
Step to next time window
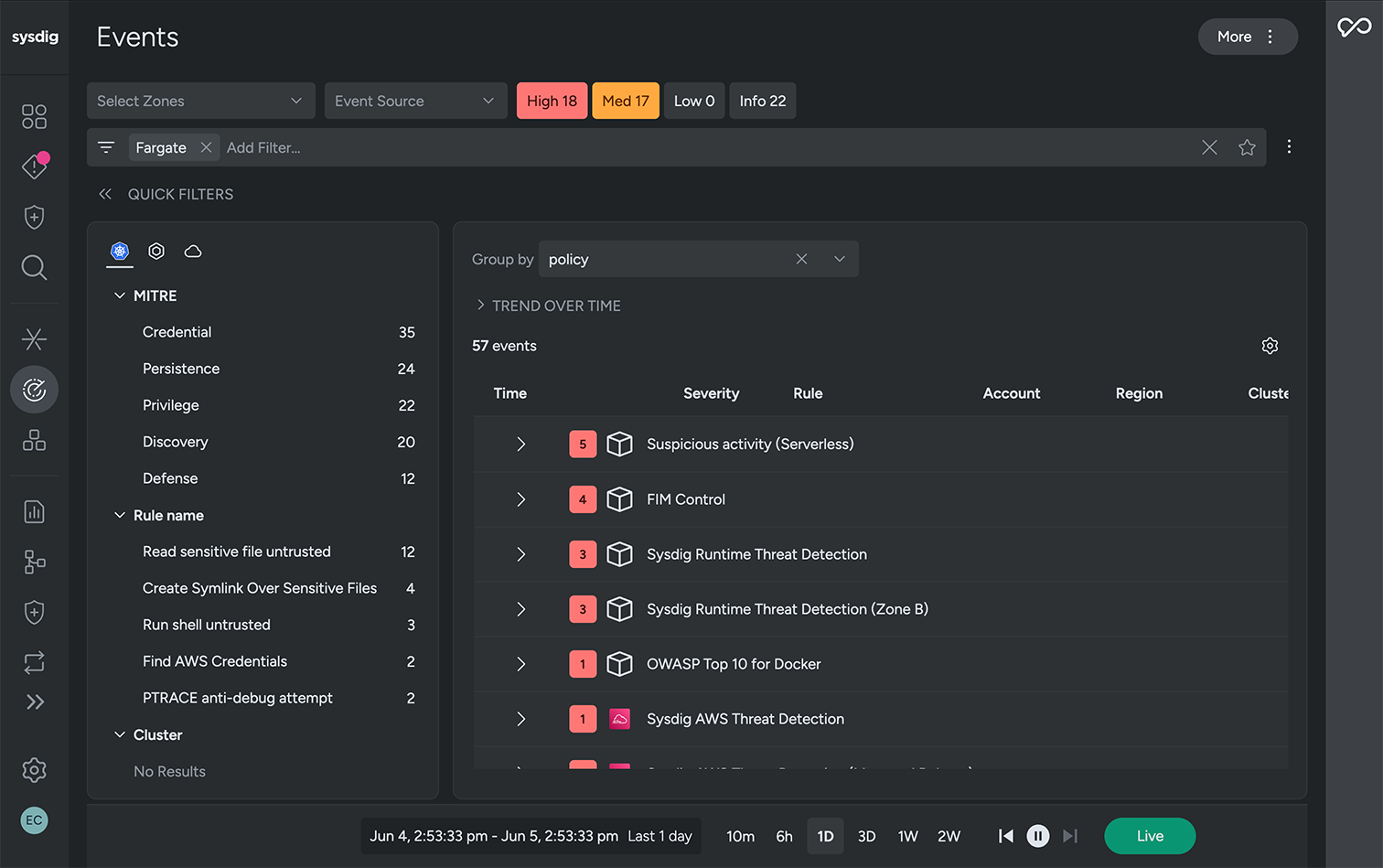click(1070, 836)
